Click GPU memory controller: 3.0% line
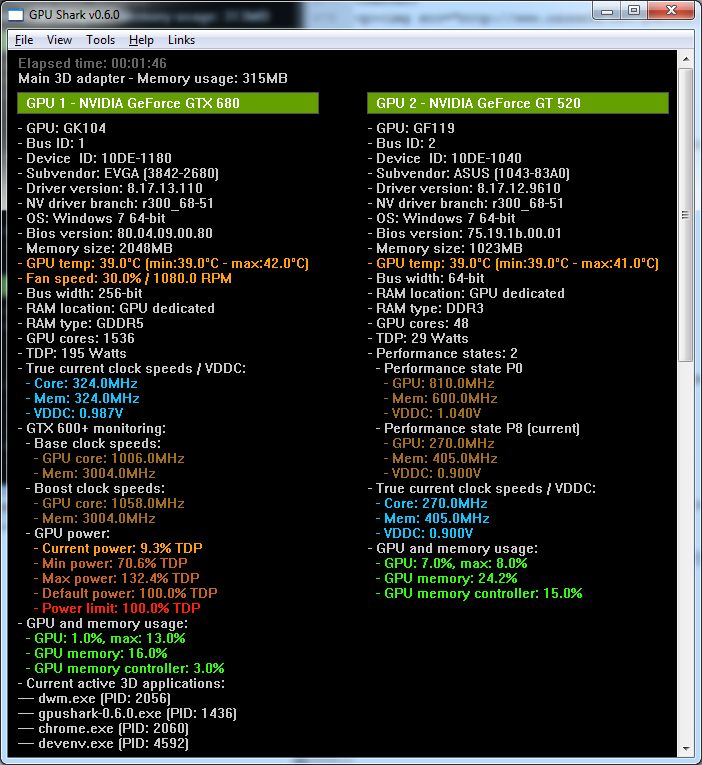 [x=125, y=668]
